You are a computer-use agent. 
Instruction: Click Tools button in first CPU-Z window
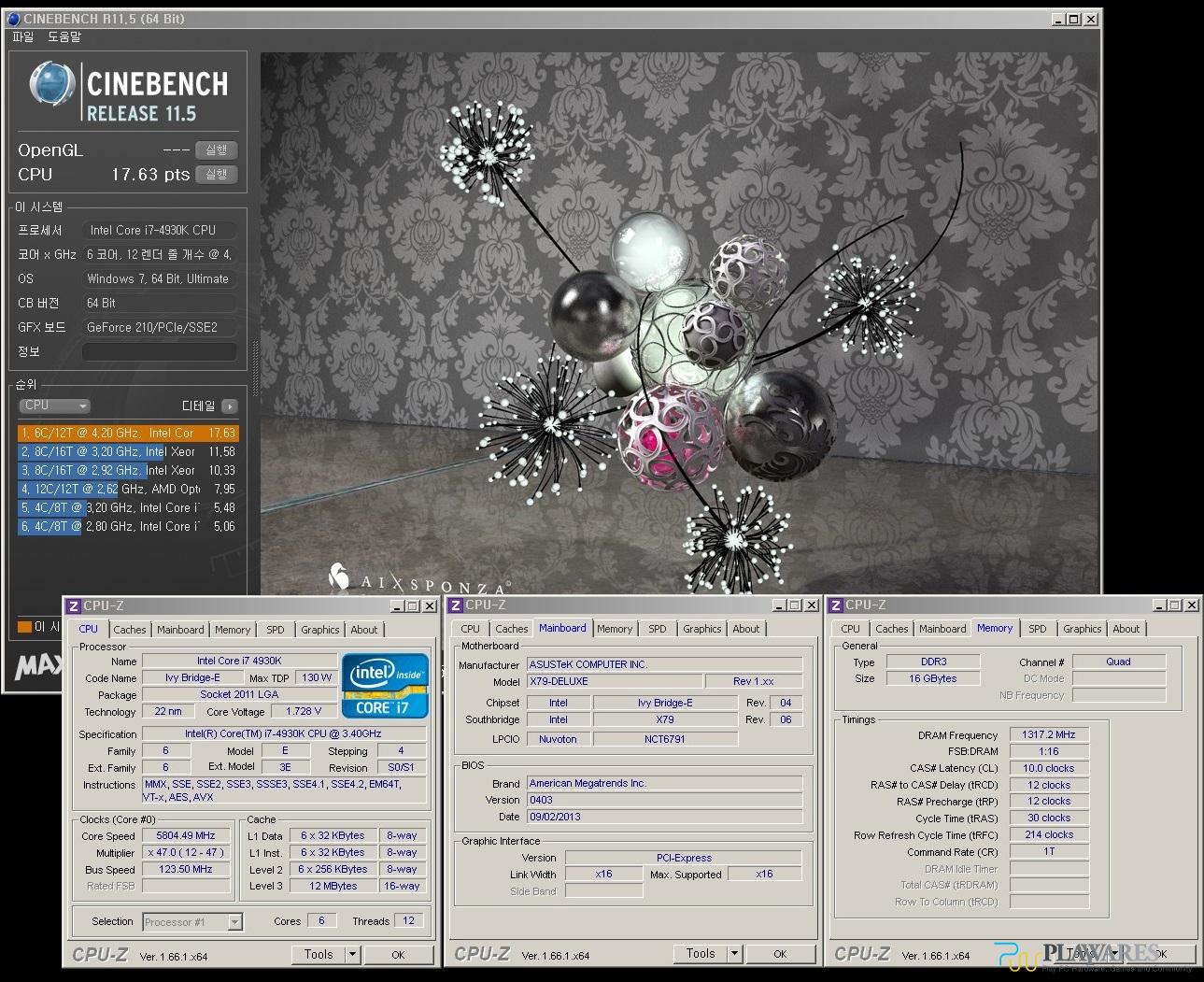click(319, 954)
